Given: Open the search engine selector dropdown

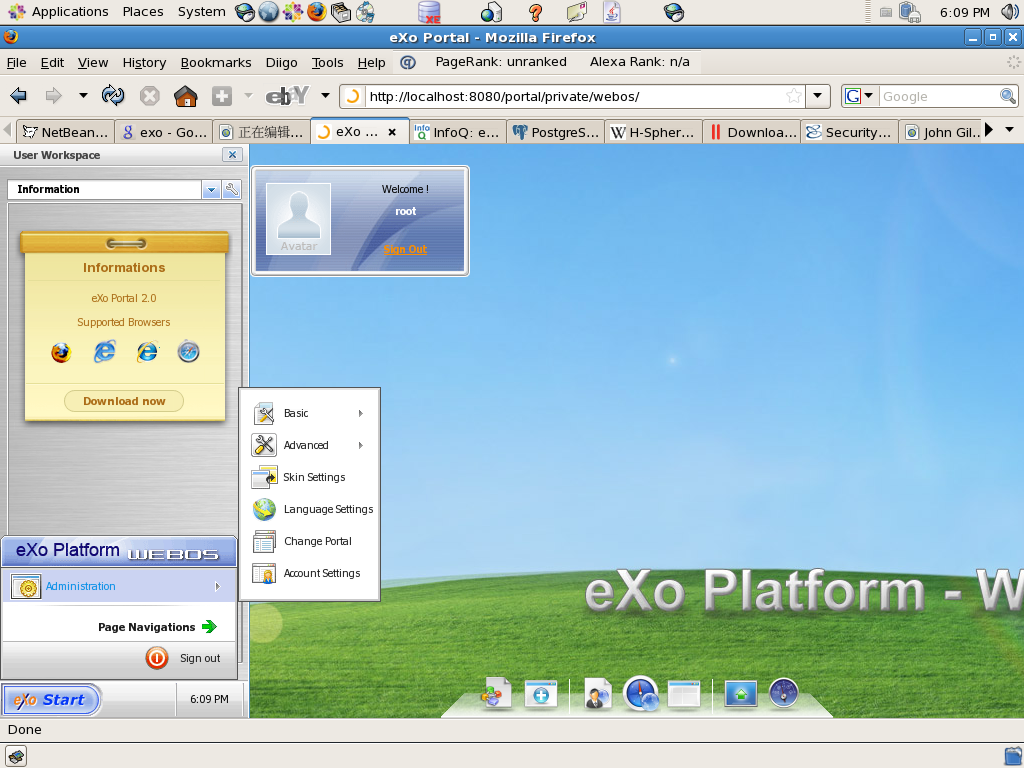Looking at the screenshot, I should tap(859, 96).
